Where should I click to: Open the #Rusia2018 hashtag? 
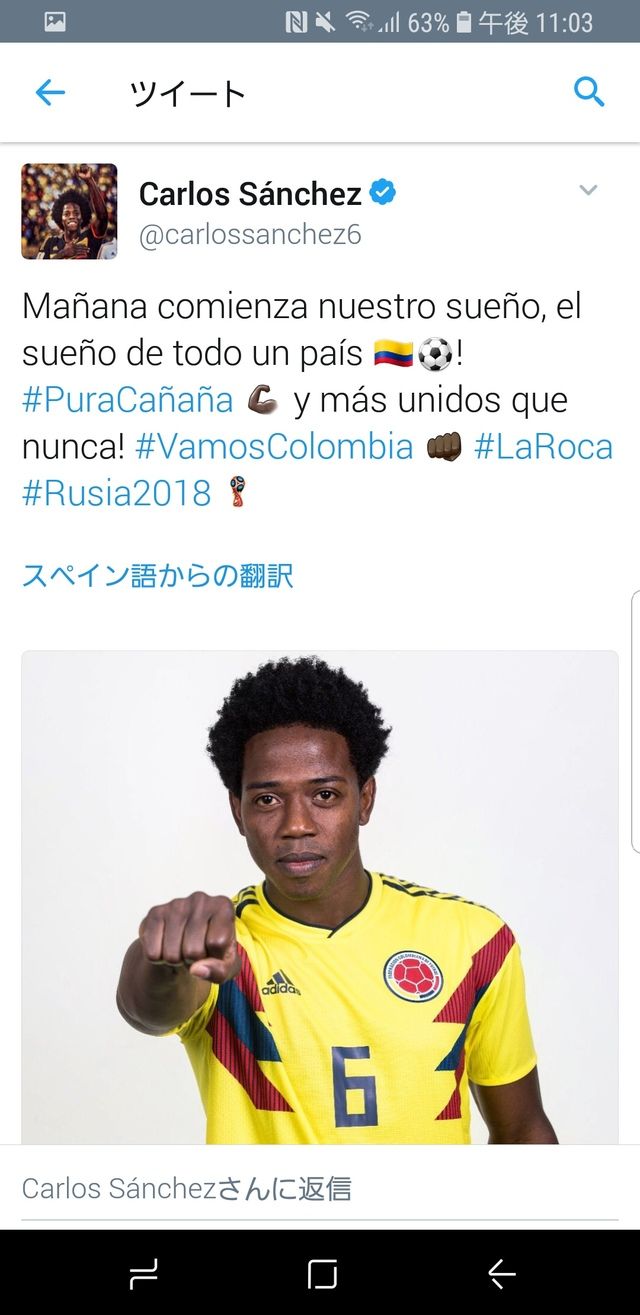(117, 492)
